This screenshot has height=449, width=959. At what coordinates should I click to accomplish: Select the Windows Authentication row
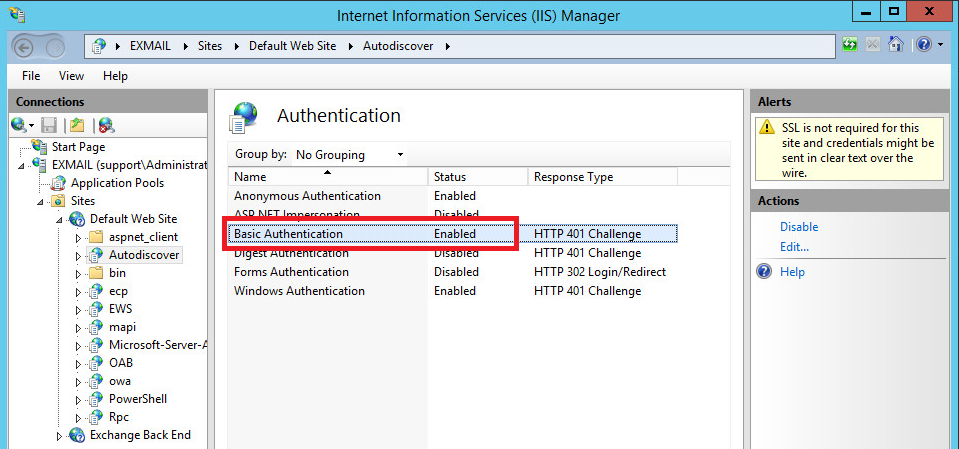(x=453, y=291)
